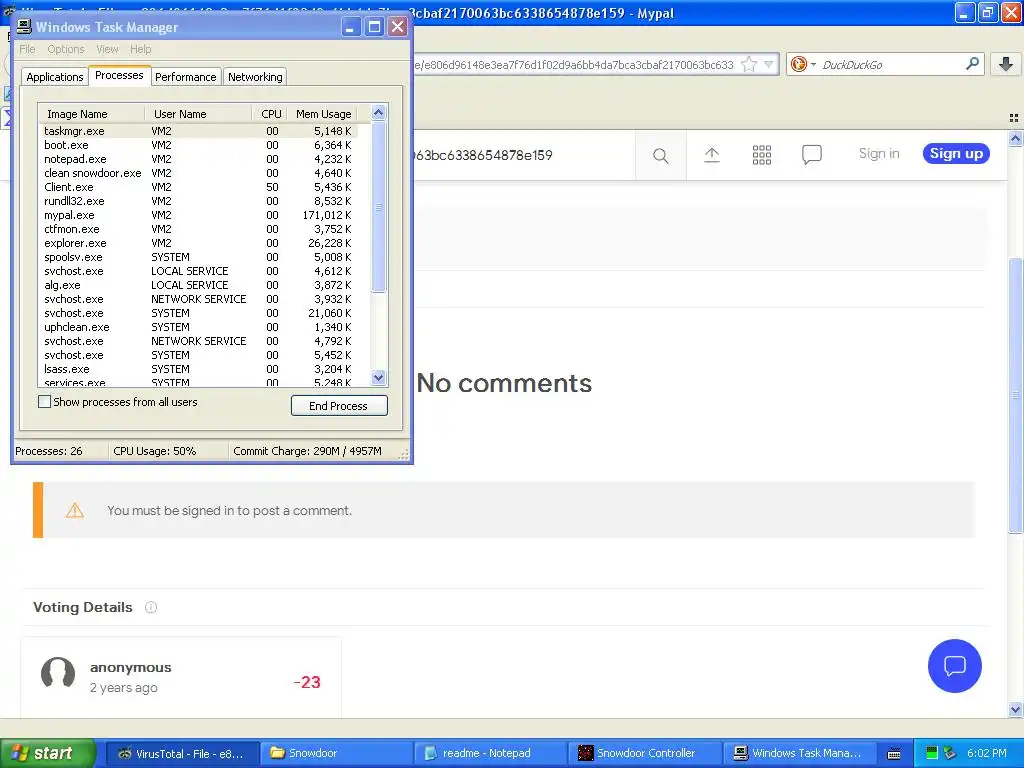Select the lsass.exe process row

click(x=199, y=369)
